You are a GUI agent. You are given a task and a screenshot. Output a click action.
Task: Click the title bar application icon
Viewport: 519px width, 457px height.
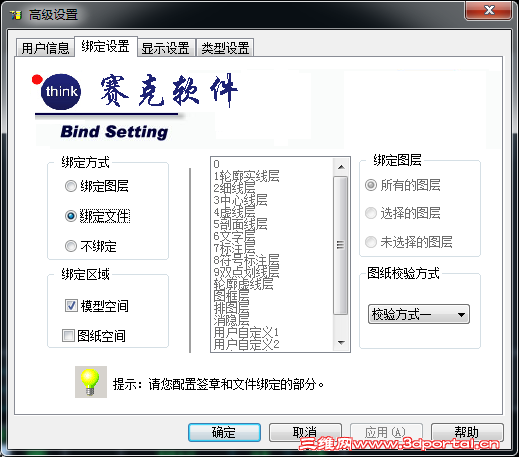(x=15, y=15)
